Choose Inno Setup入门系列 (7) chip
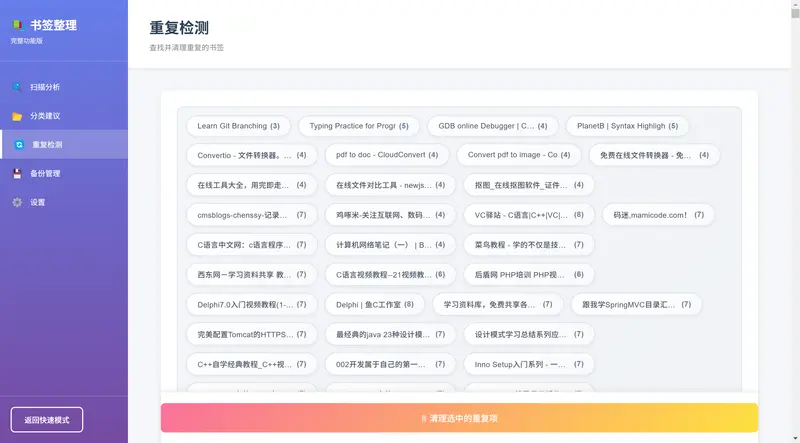 coord(529,364)
